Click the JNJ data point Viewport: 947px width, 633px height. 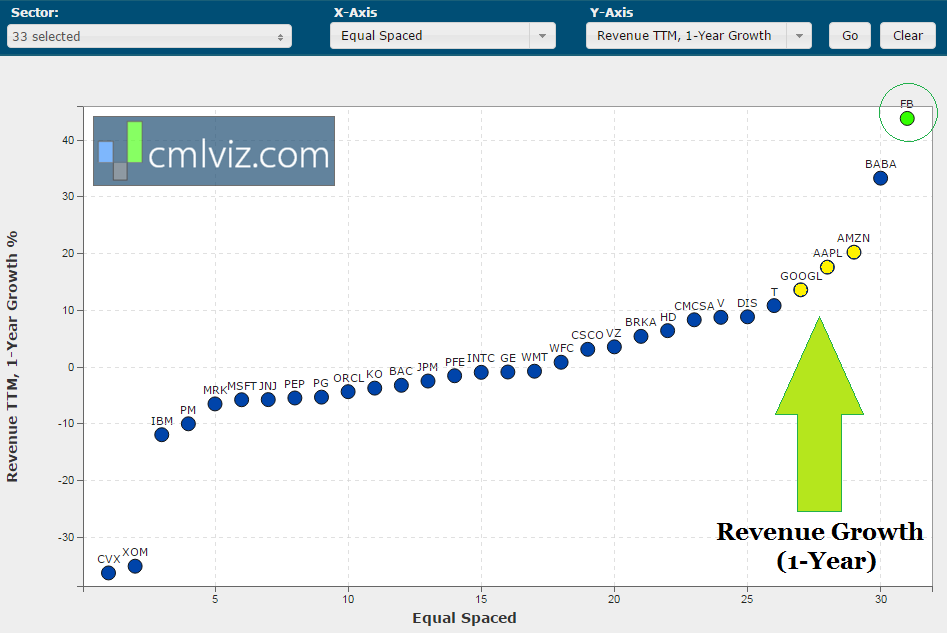pos(268,399)
